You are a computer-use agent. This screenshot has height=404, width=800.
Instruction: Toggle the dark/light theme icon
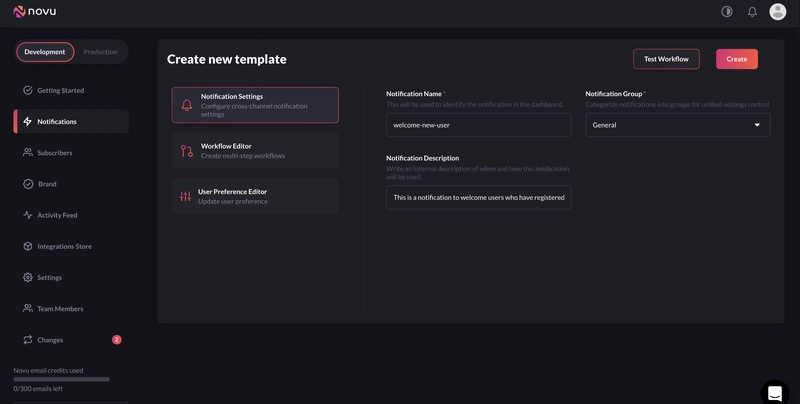(727, 12)
